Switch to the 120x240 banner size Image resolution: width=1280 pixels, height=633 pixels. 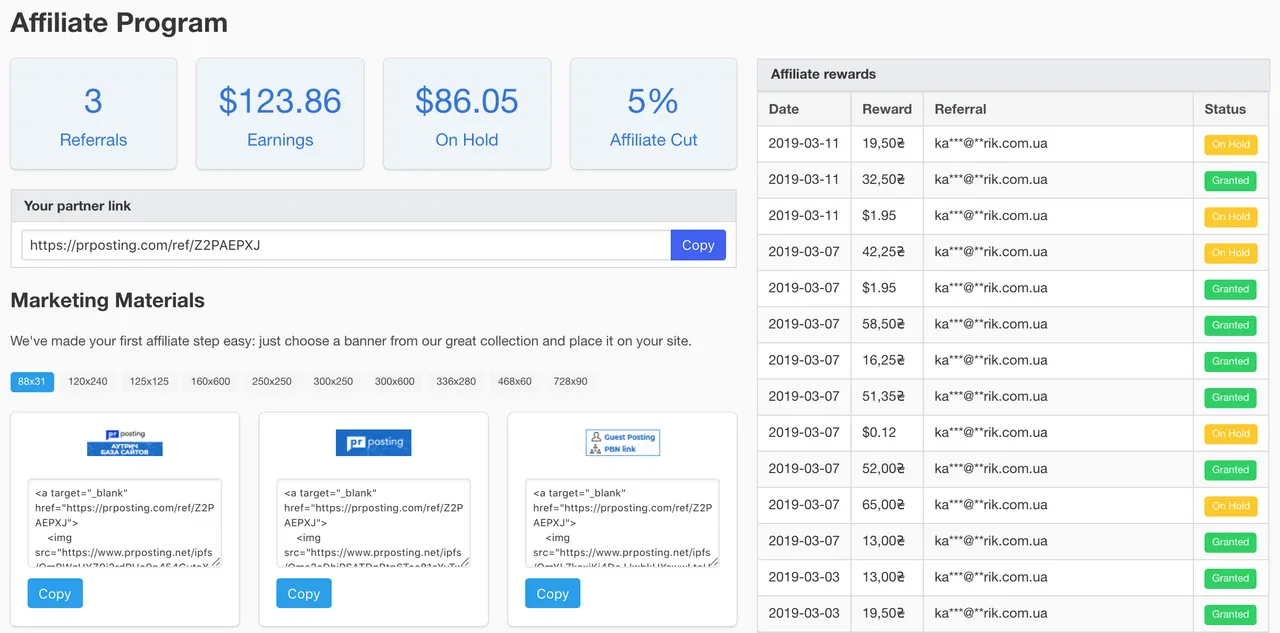(x=88, y=381)
